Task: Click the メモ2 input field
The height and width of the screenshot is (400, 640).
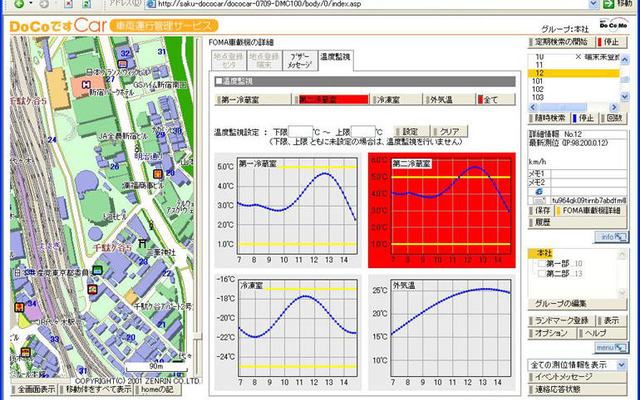Action: (x=588, y=182)
